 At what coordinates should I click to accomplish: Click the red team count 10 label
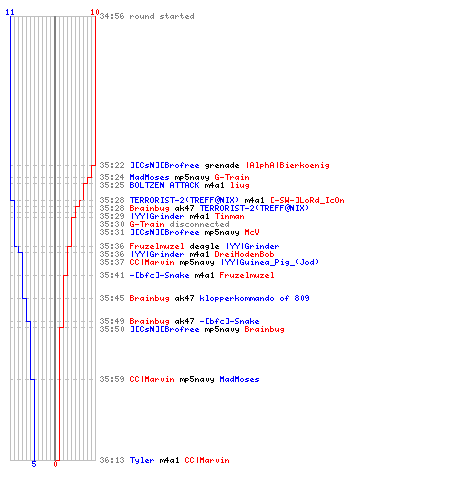point(95,12)
